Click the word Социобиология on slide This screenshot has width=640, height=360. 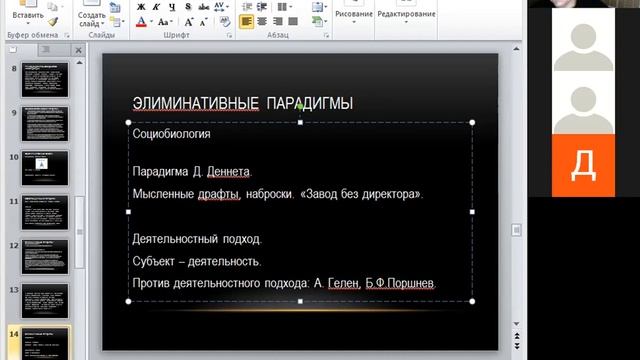(x=171, y=134)
